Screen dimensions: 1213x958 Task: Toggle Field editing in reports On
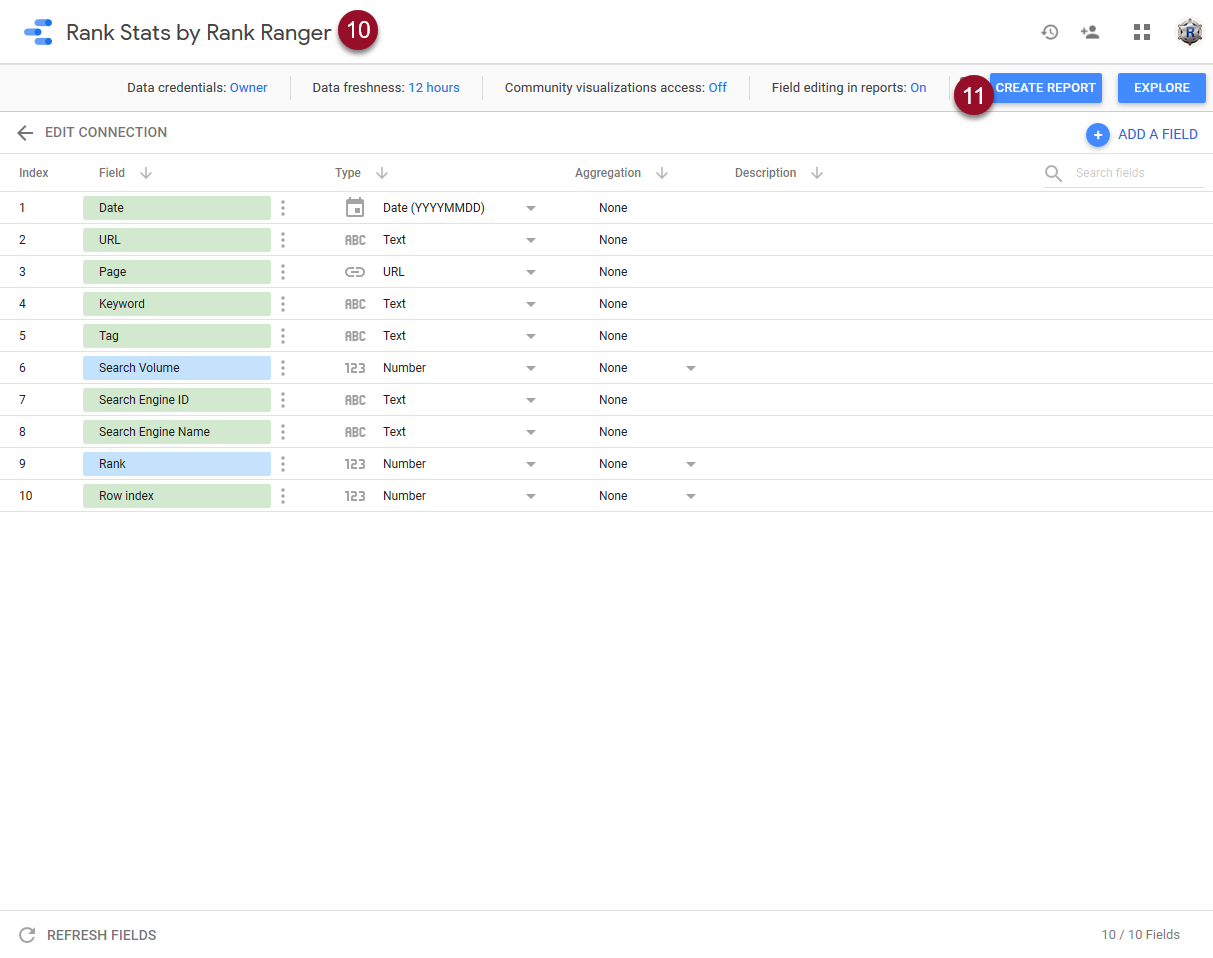pos(917,88)
